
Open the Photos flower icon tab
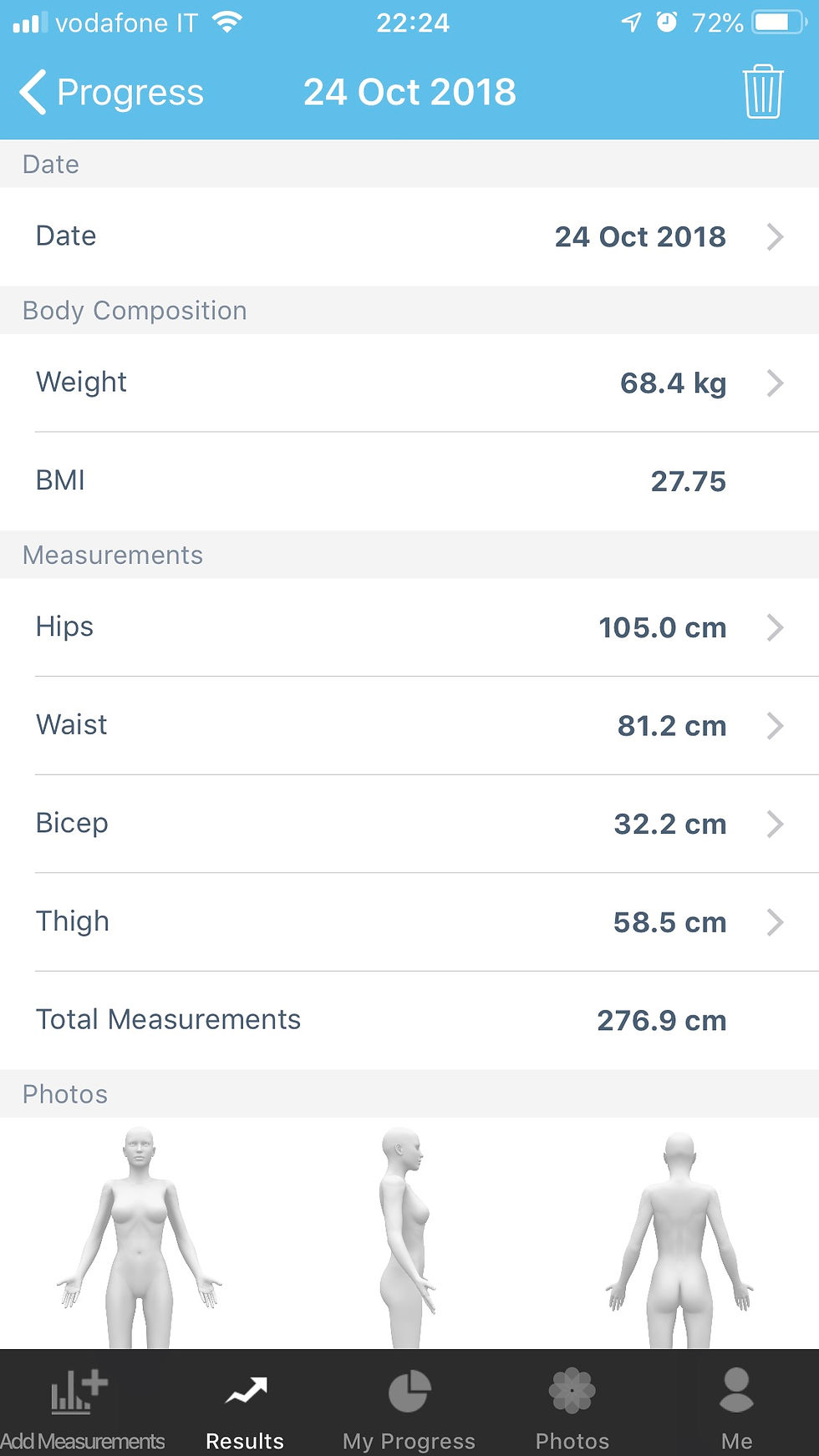(x=572, y=1391)
